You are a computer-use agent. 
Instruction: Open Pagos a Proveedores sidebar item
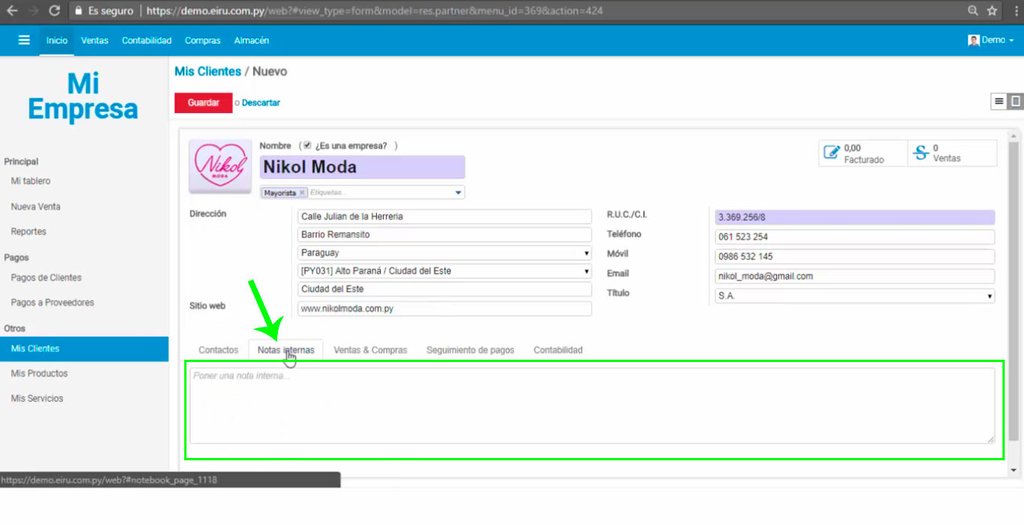pyautogui.click(x=52, y=303)
